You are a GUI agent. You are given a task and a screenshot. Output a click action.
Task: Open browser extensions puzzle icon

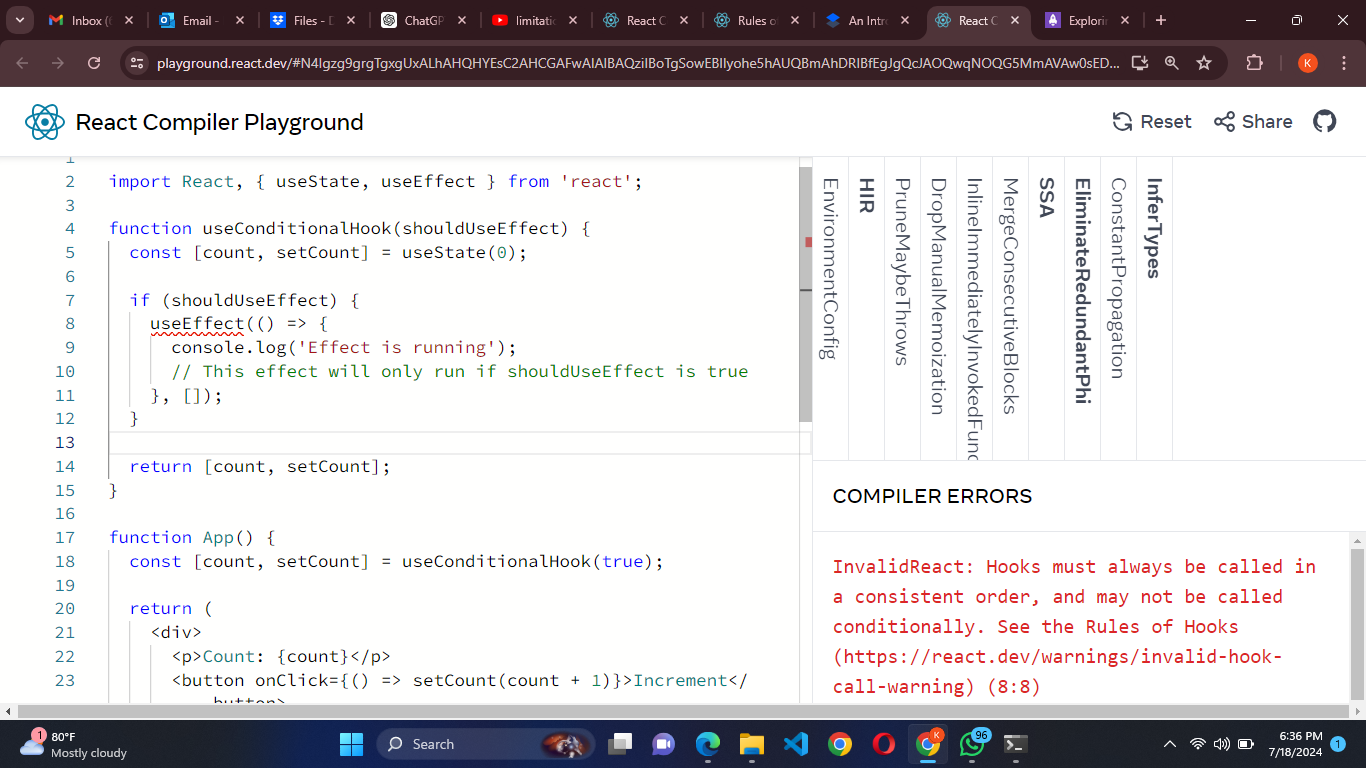(x=1254, y=63)
